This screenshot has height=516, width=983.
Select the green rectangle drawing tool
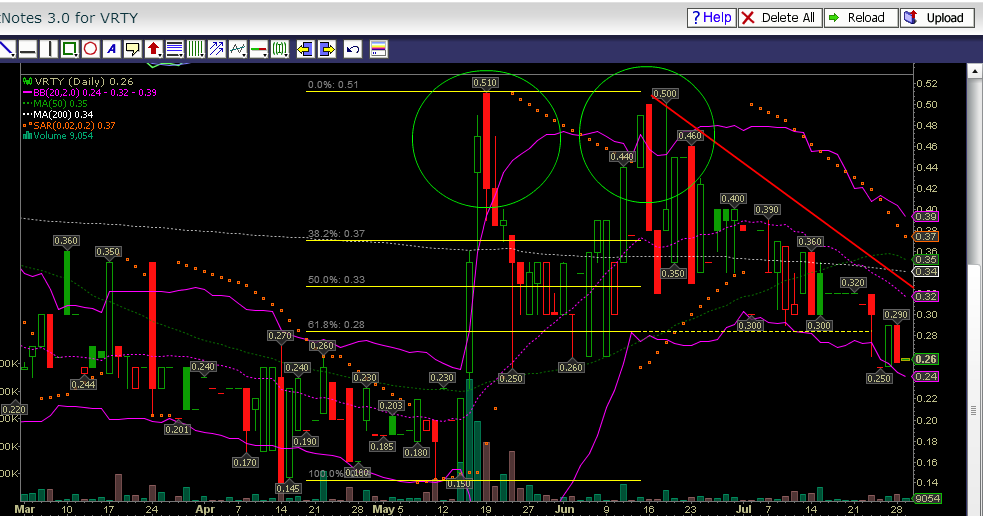point(68,49)
